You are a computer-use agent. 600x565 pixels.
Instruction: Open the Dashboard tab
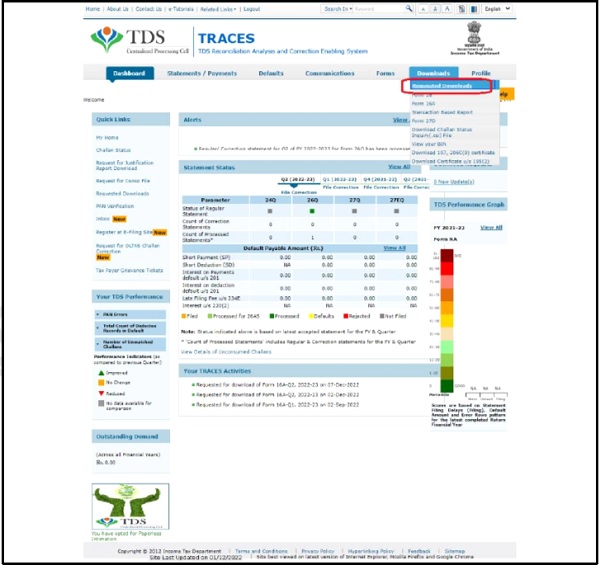(130, 73)
